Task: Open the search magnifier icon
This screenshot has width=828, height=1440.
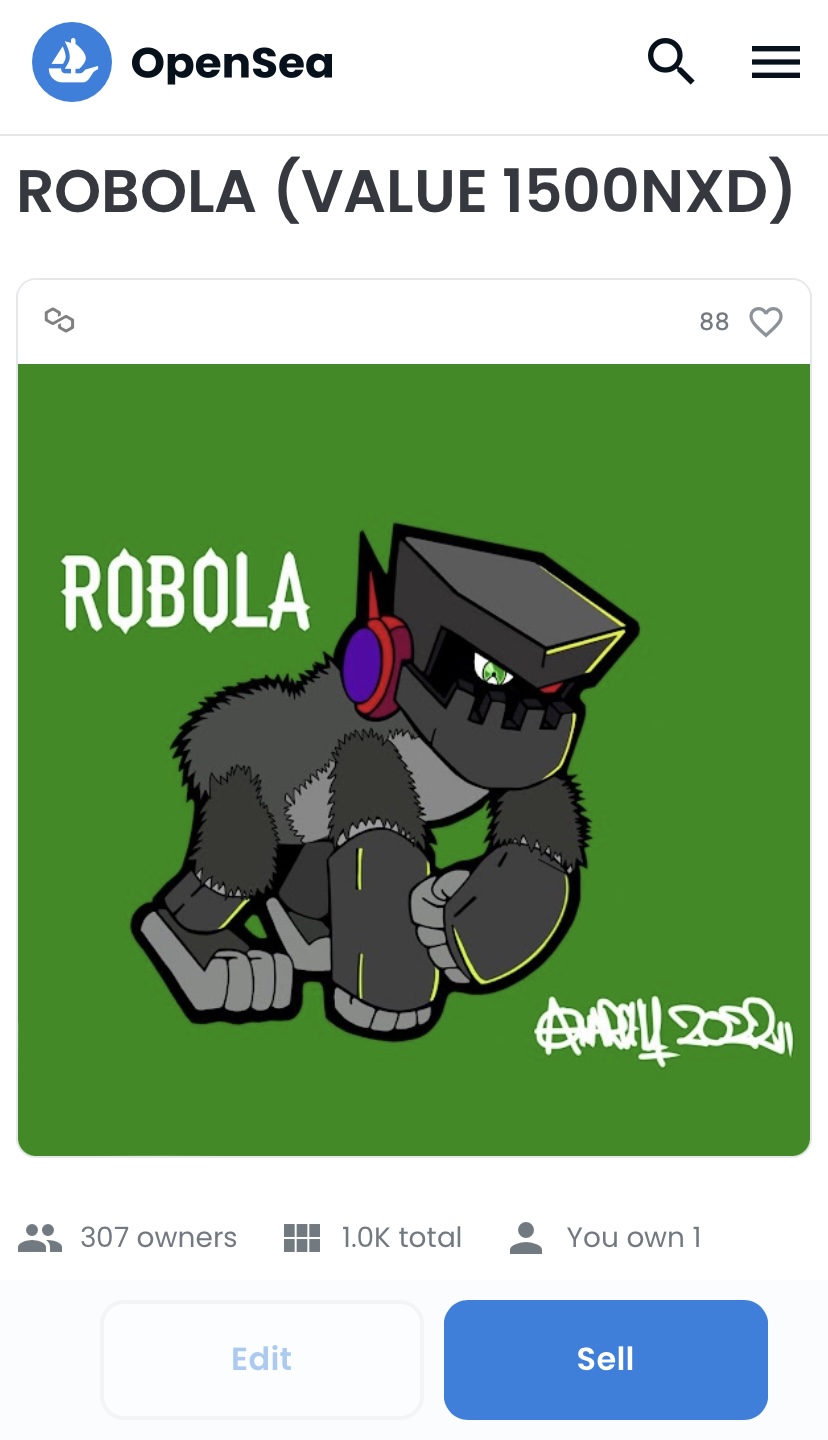Action: [670, 62]
